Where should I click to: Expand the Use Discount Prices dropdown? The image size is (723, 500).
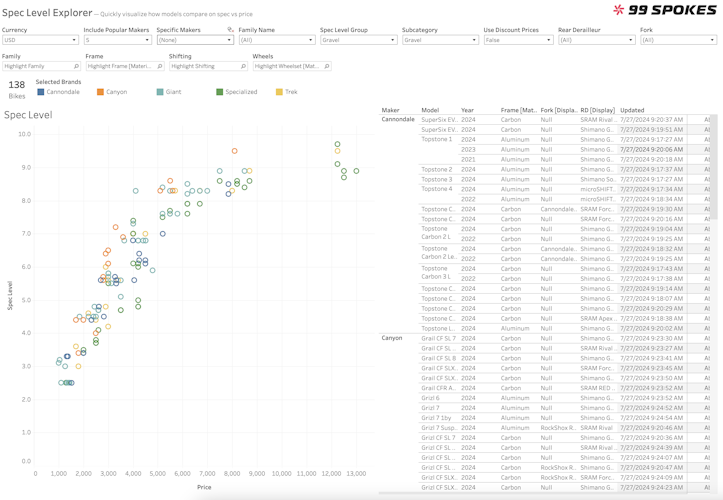[x=518, y=40]
